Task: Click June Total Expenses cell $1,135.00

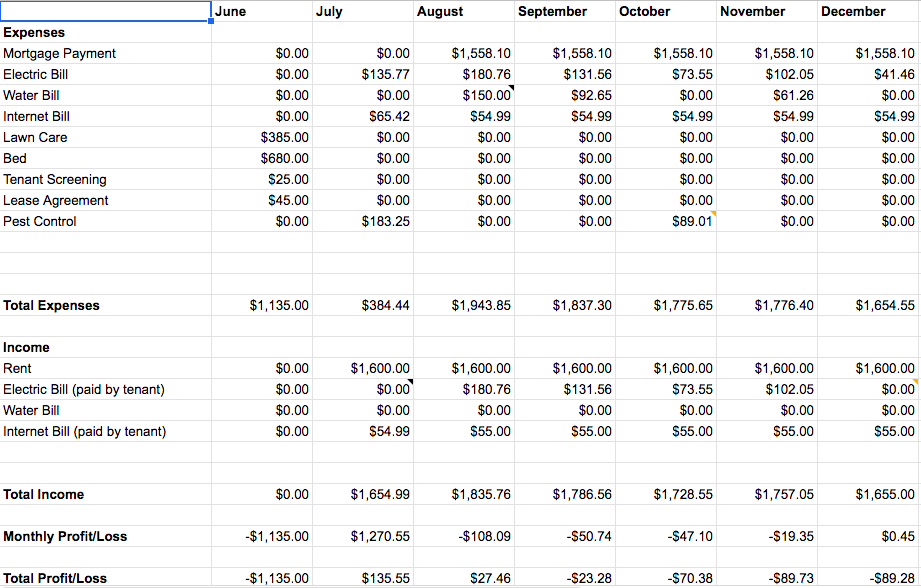Action: point(262,305)
